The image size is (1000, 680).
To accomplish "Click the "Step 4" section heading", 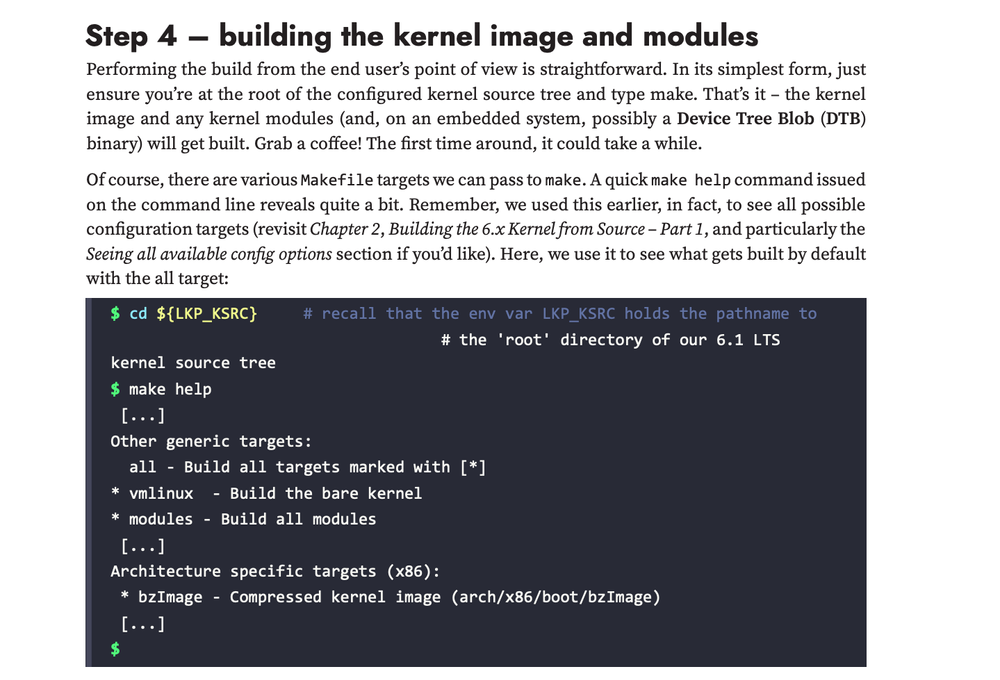I will [421, 36].
